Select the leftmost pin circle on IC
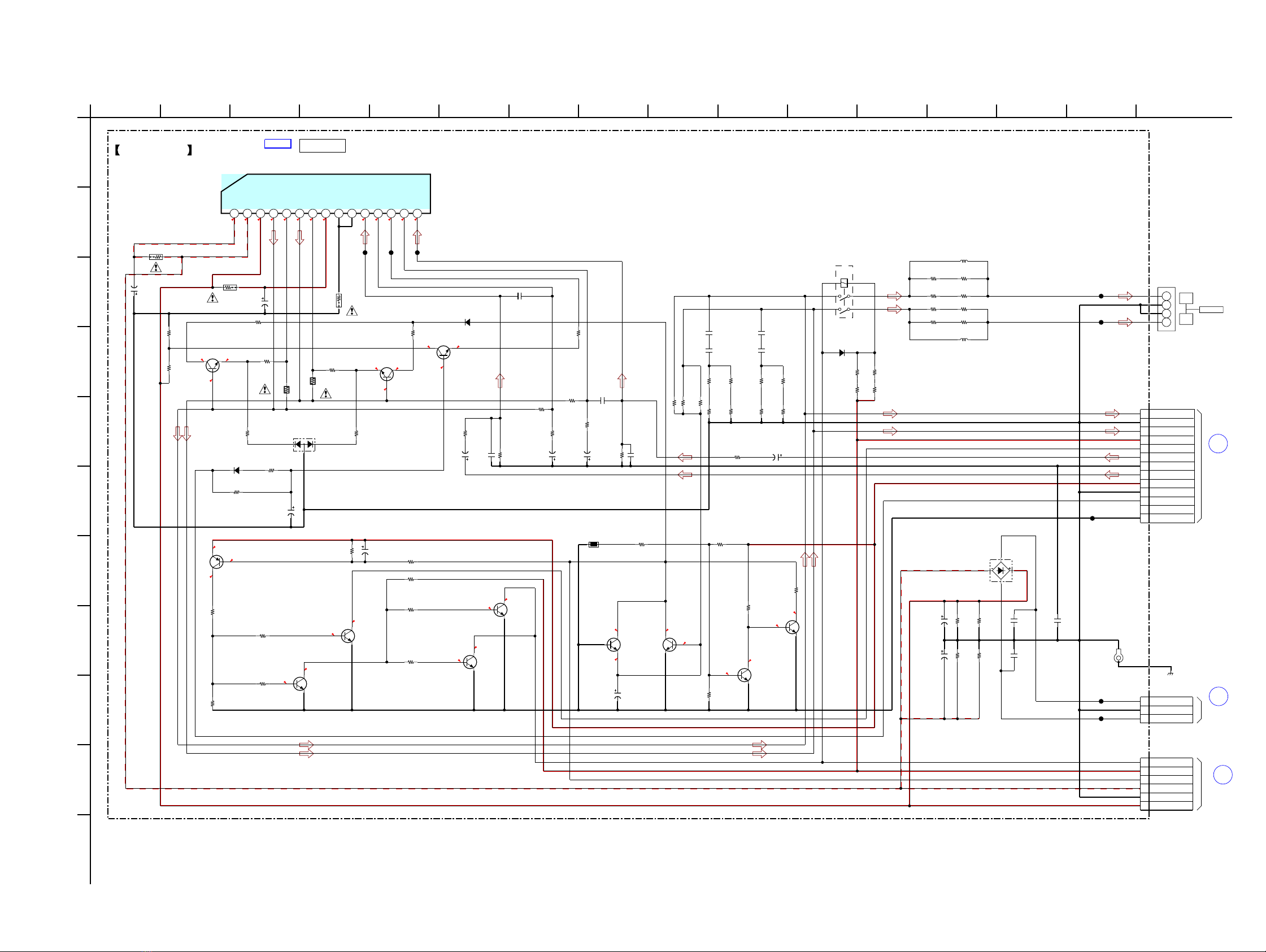 [x=234, y=214]
